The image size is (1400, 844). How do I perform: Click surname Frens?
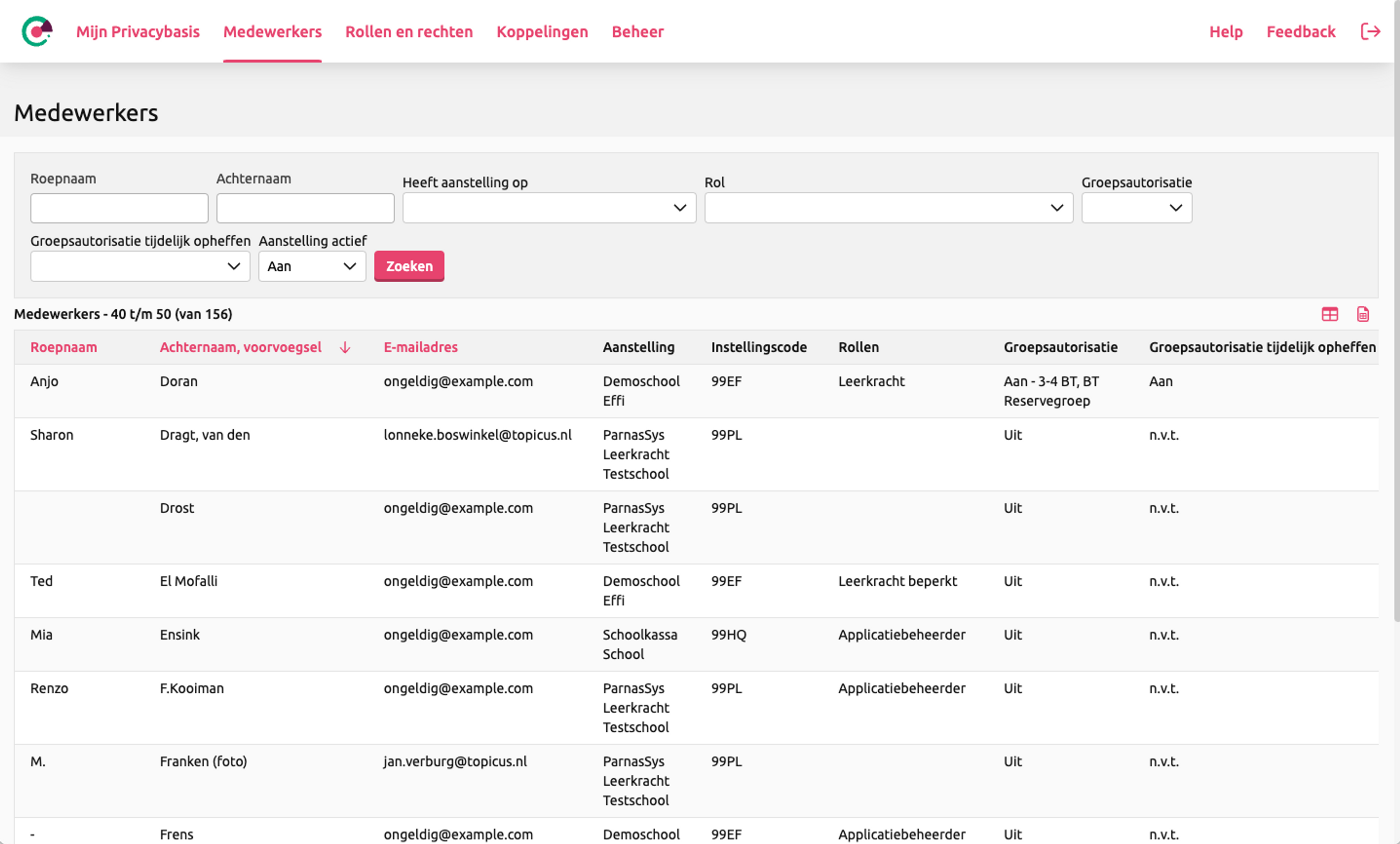176,835
